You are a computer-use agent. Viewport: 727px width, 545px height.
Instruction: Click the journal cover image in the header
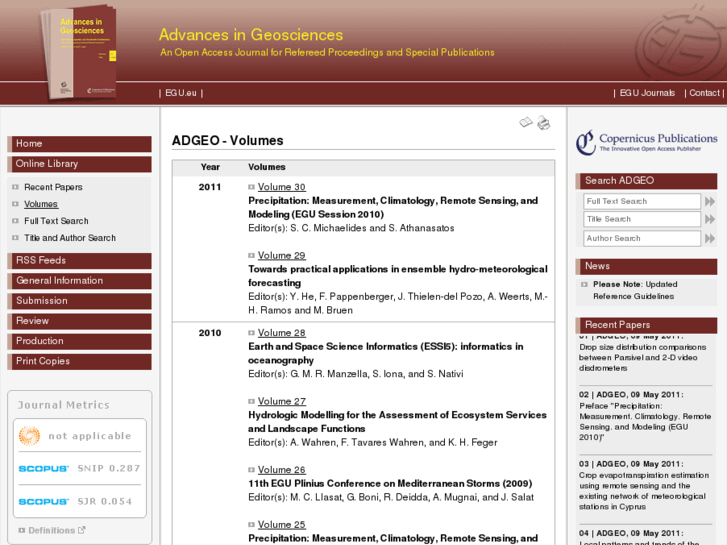click(x=80, y=52)
